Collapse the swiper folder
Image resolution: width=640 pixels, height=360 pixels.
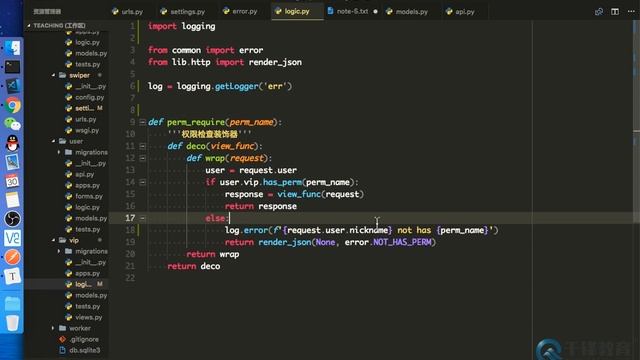pyautogui.click(x=53, y=75)
